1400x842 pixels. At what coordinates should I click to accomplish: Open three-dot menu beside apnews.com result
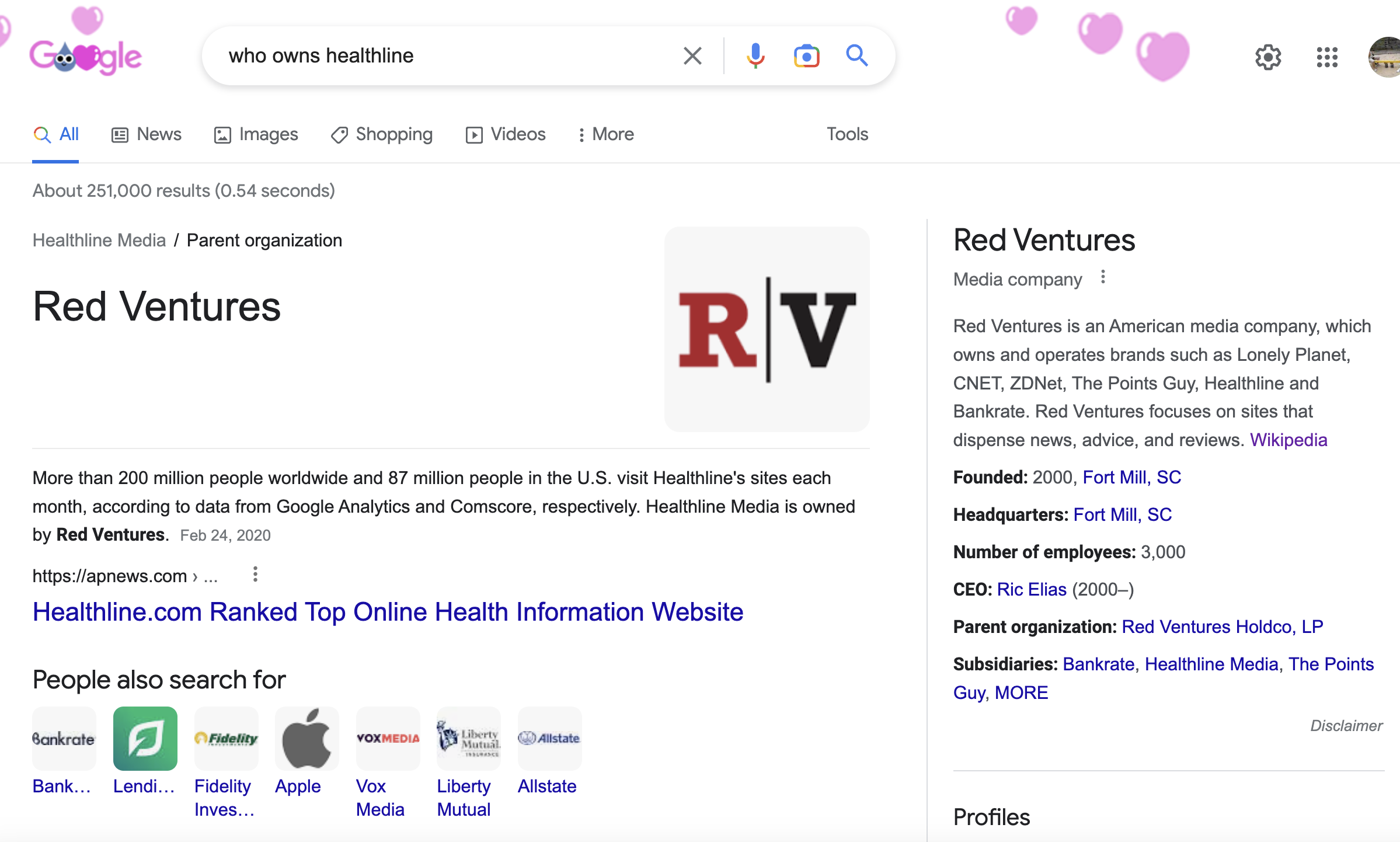(255, 575)
